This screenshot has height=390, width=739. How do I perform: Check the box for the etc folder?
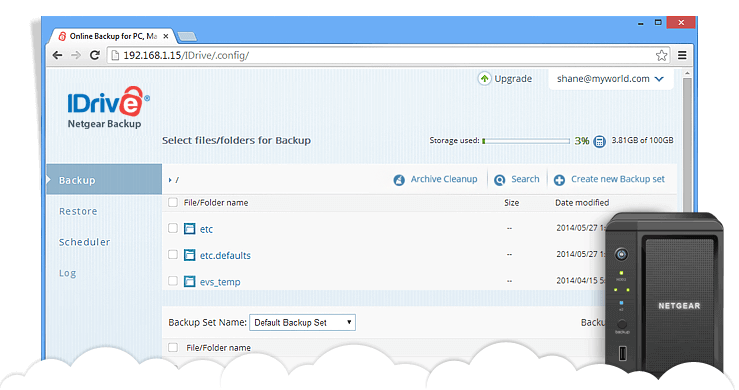[173, 228]
